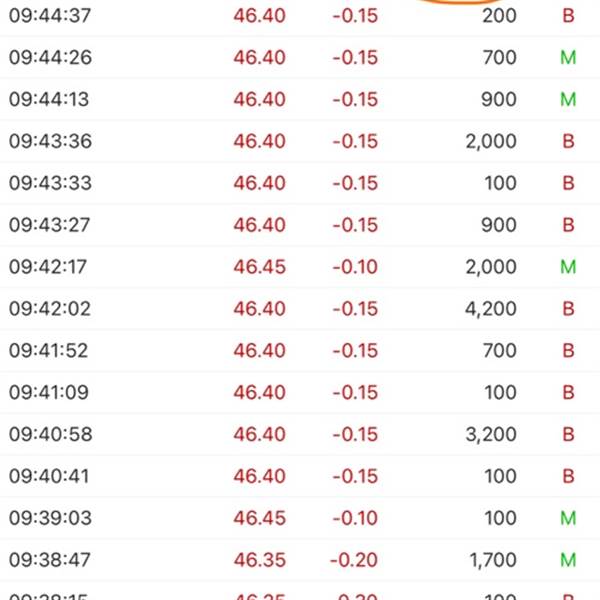This screenshot has height=600, width=600.
Task: Click the M marker on 09:42:17 row
Action: tap(568, 267)
